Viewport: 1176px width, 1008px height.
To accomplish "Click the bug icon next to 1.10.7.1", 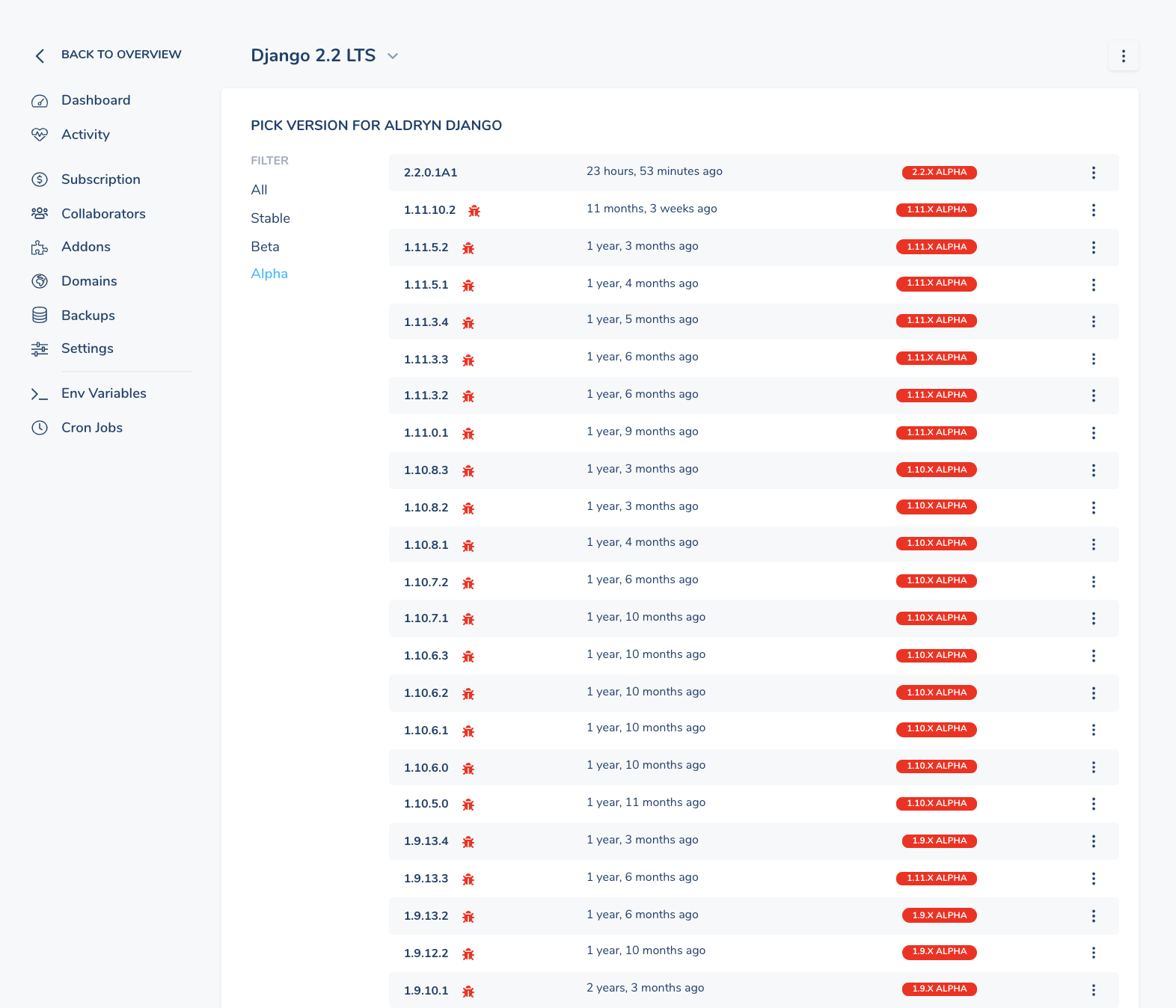I will (x=468, y=619).
